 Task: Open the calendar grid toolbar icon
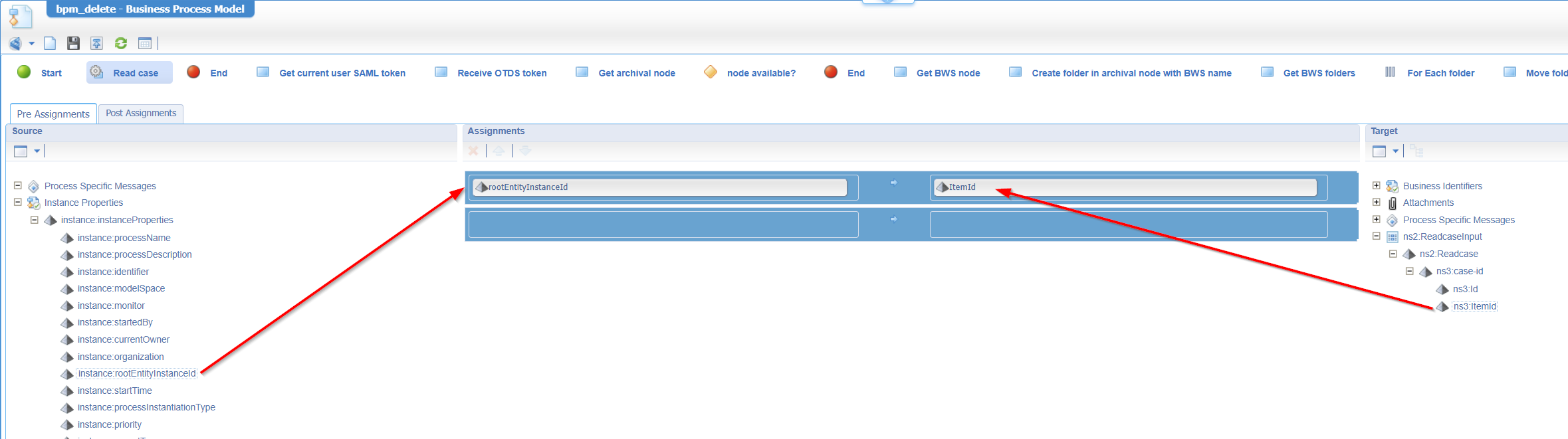pyautogui.click(x=145, y=43)
